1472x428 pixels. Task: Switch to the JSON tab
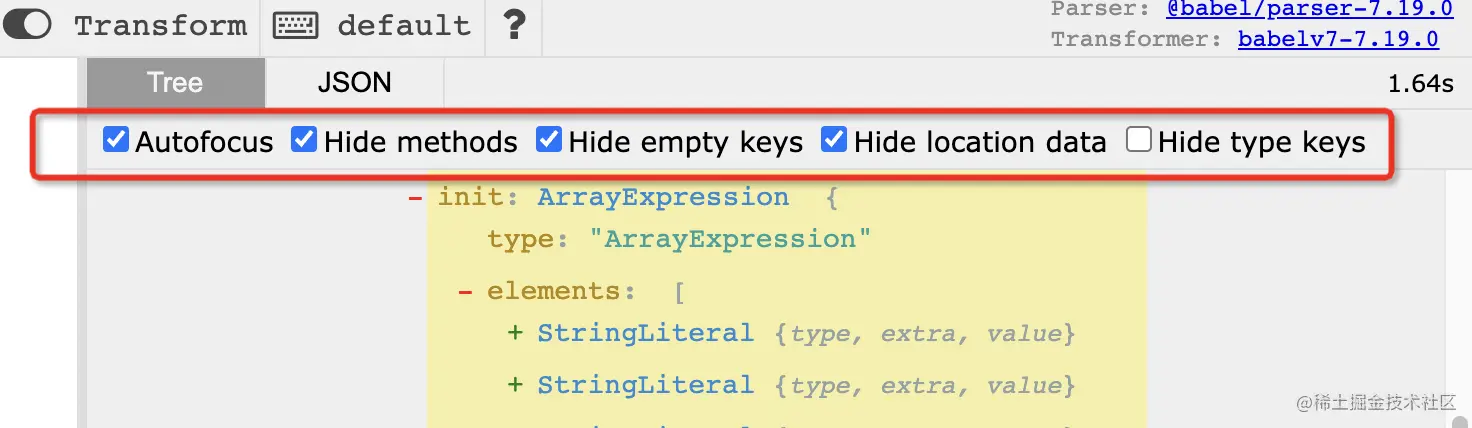(x=354, y=82)
